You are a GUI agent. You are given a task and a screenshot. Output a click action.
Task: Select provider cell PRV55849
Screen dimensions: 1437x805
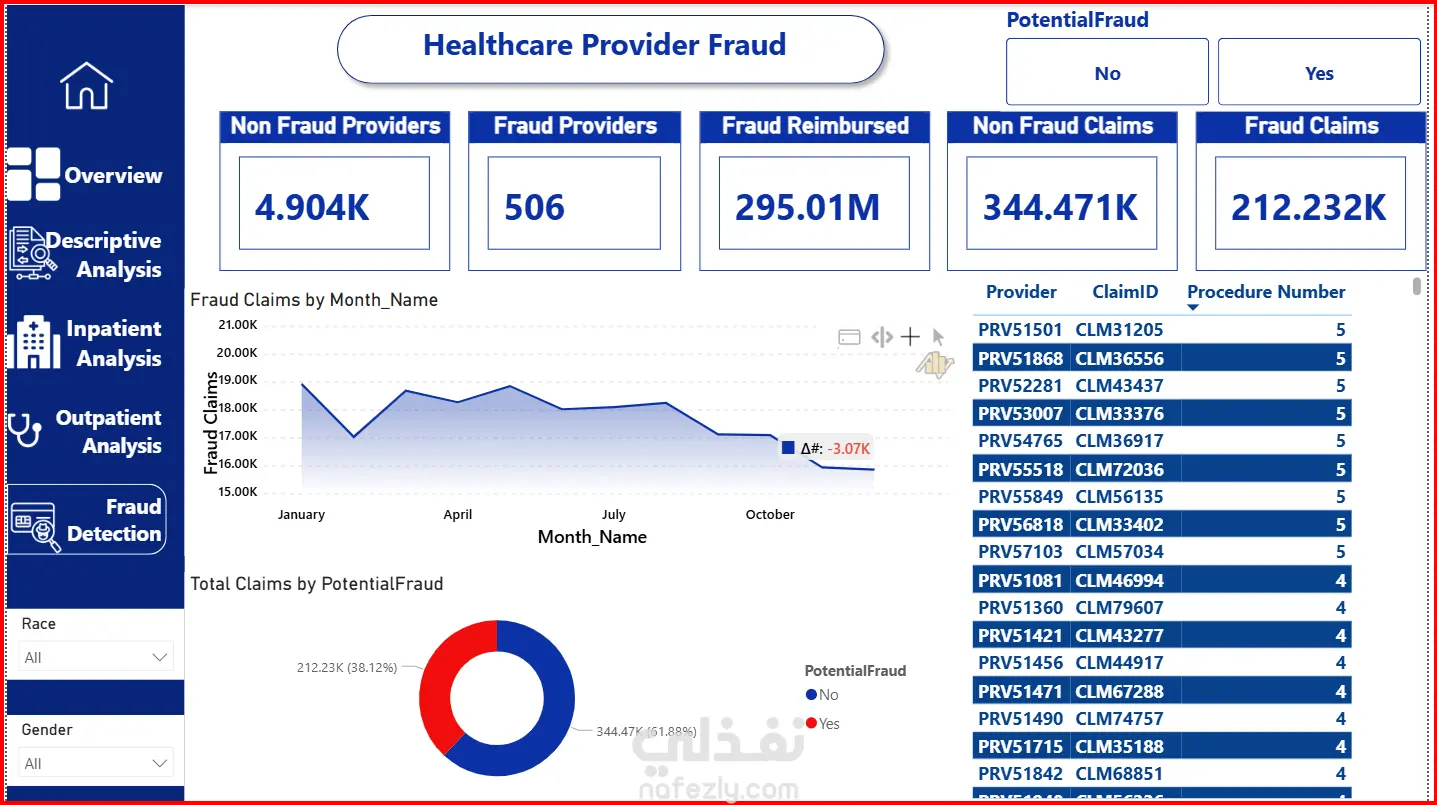click(x=1020, y=496)
